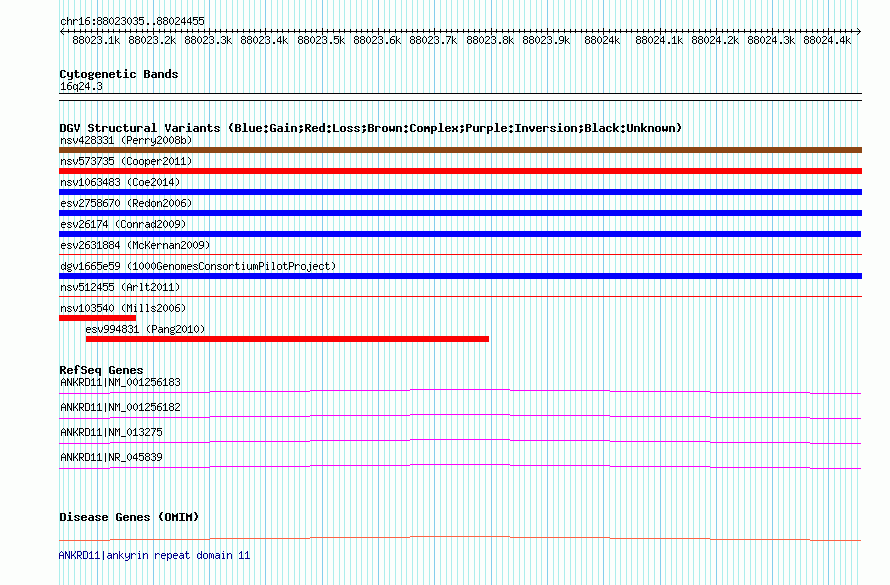
Task: Click the magenta line of ANKRD11|NM_013275
Action: [x=460, y=441]
